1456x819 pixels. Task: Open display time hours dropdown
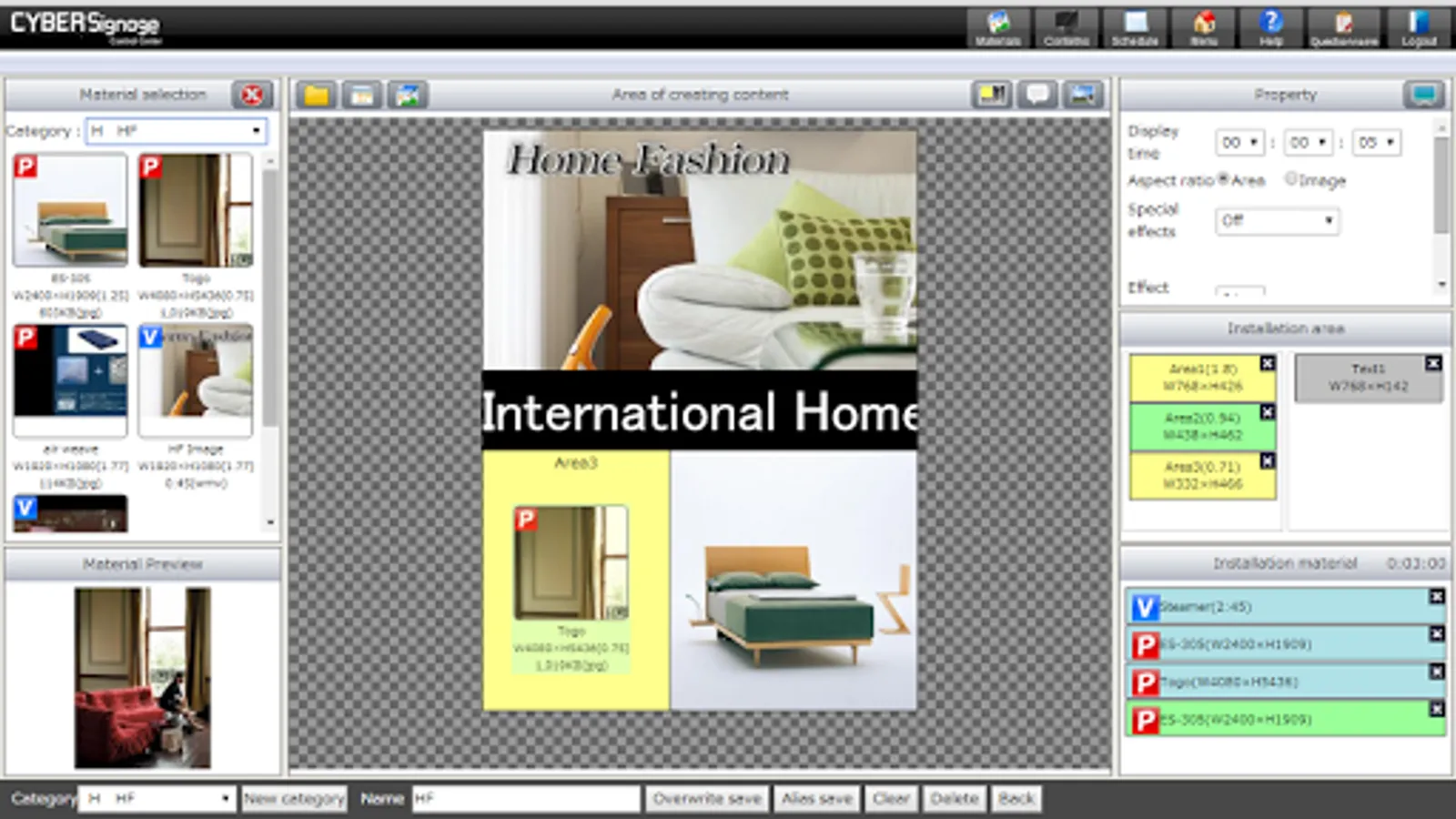coord(1239,143)
